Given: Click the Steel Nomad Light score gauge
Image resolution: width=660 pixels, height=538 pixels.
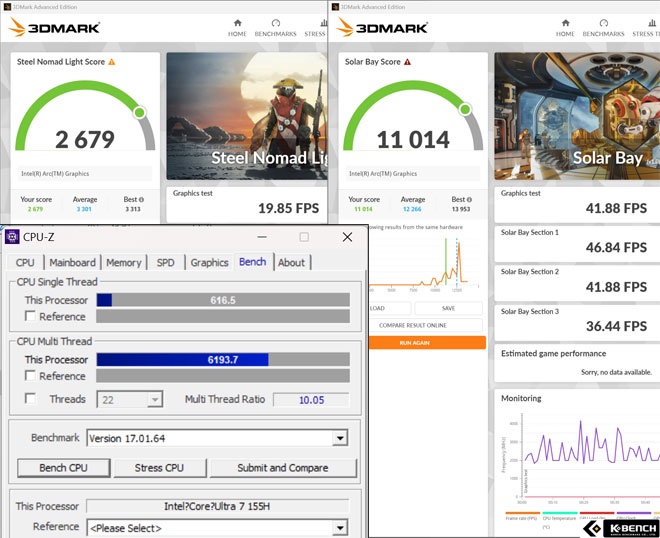Looking at the screenshot, I should click(85, 116).
